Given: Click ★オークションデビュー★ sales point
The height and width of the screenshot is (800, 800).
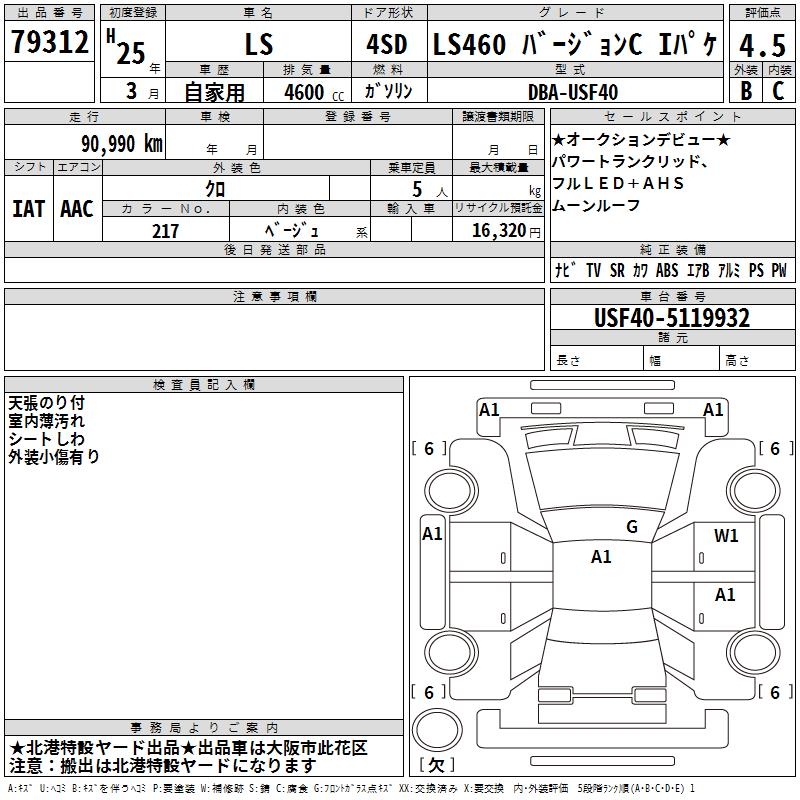Looking at the screenshot, I should 641,140.
